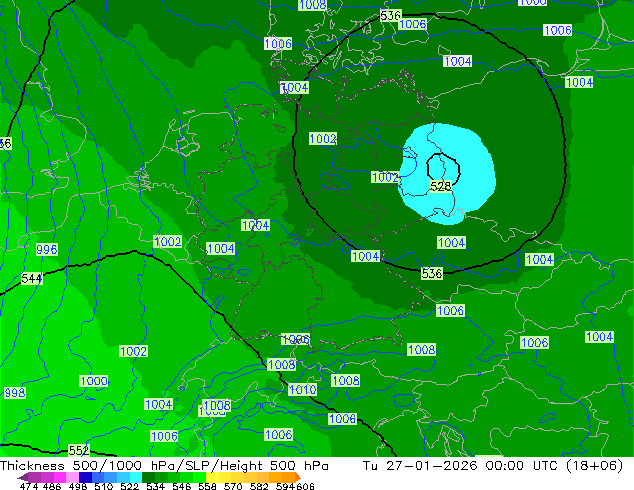
Task: Click the forecast date 'Tu 27-01-2026 00:00 UTC (18+06)'
Action: click(x=493, y=465)
